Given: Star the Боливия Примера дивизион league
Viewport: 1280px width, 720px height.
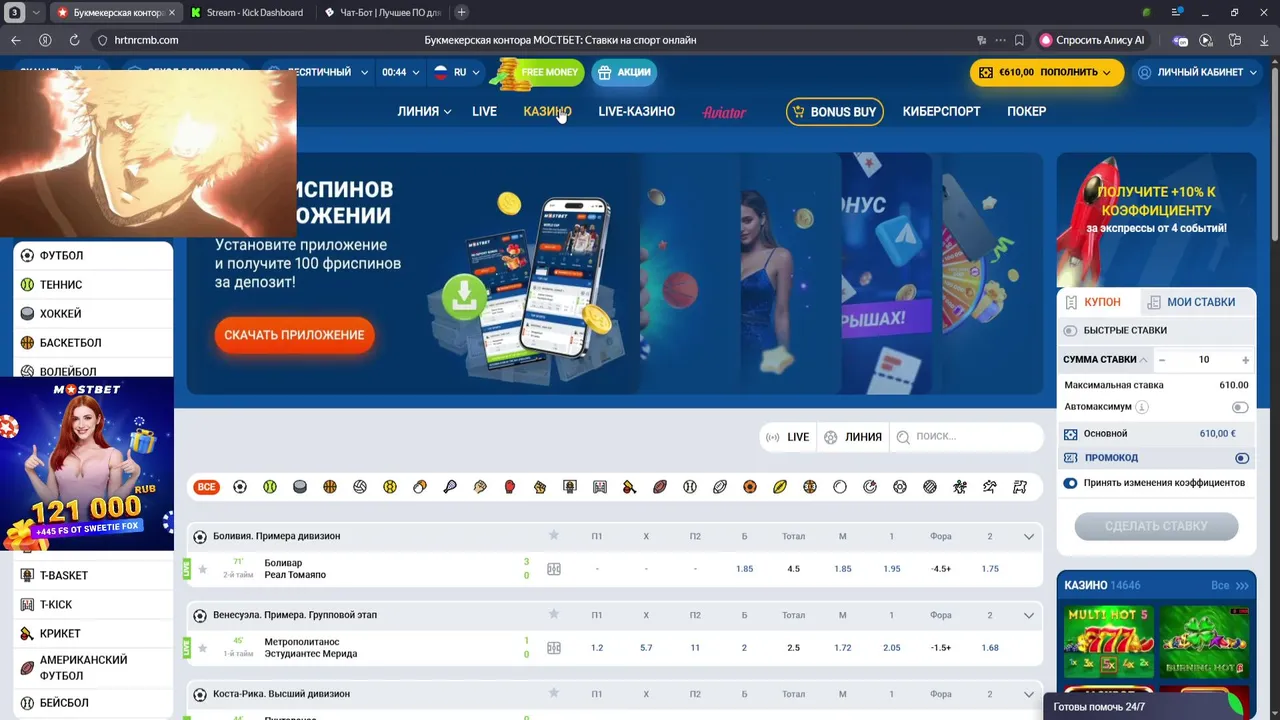Looking at the screenshot, I should click(554, 536).
